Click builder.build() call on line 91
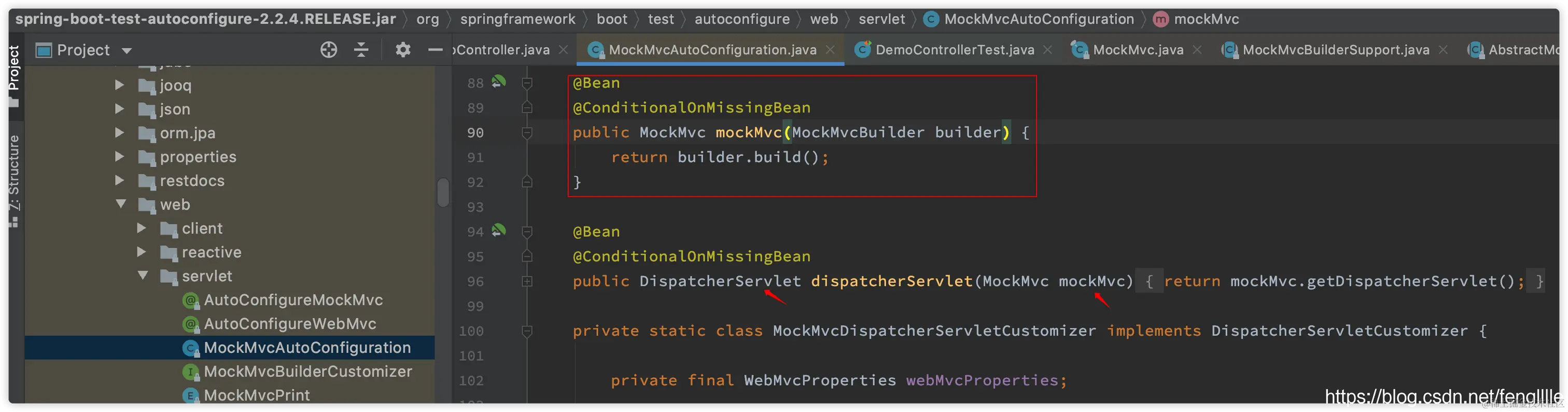Screen dimensions: 1568x412 tap(748, 157)
